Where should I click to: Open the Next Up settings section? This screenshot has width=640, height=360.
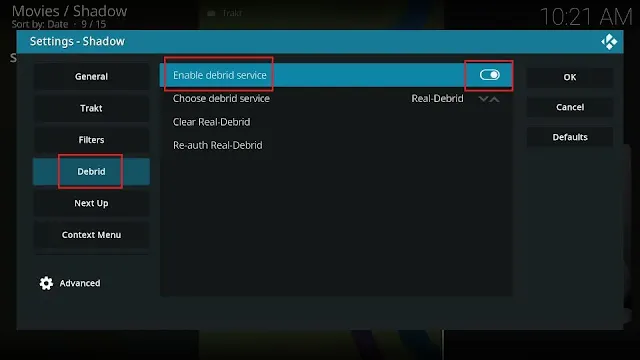click(x=91, y=203)
